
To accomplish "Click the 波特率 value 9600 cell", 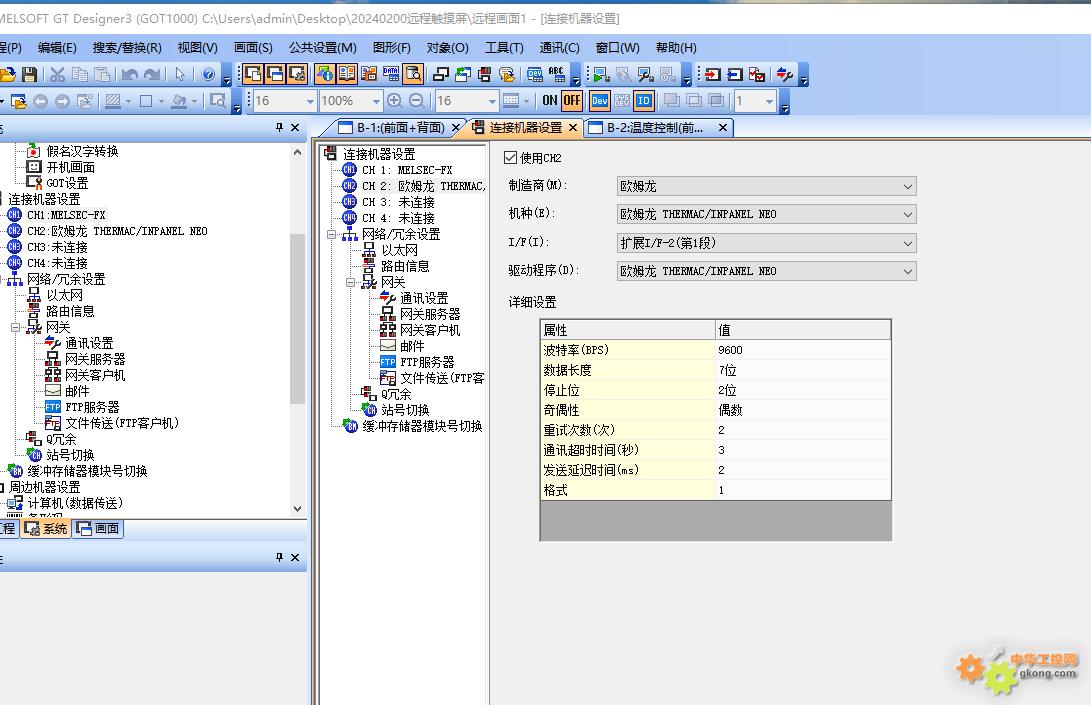I will [x=803, y=350].
